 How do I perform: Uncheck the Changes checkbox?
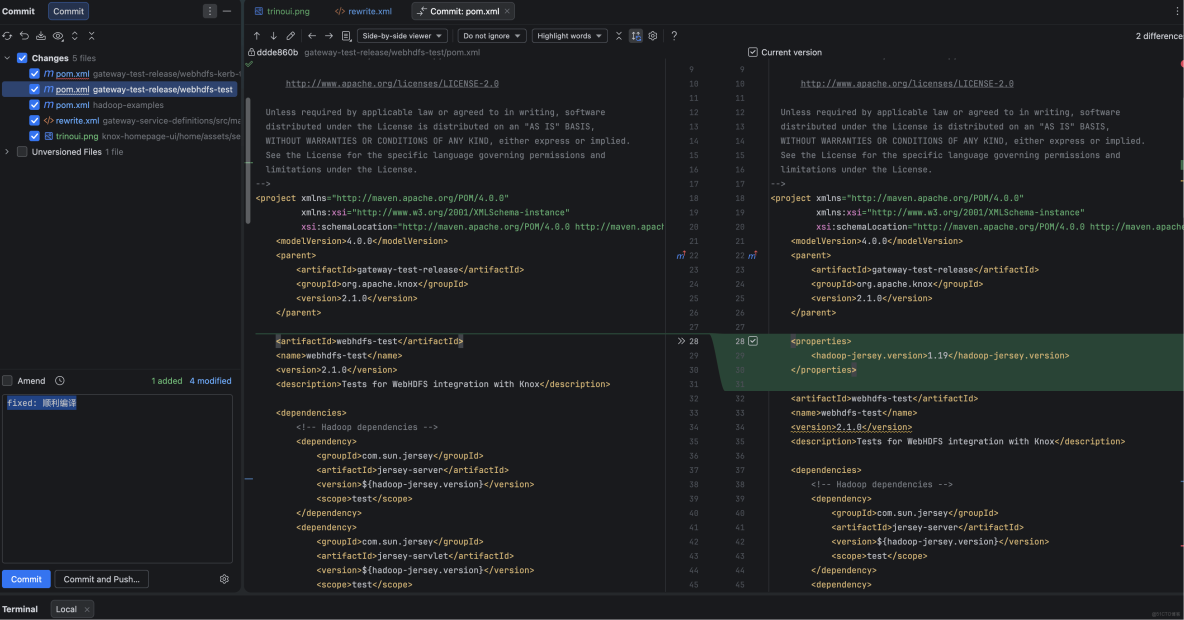tap(22, 58)
